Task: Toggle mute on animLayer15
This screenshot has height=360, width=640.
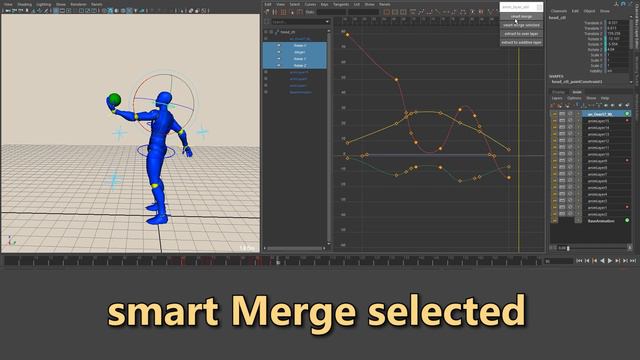Action: coord(570,121)
